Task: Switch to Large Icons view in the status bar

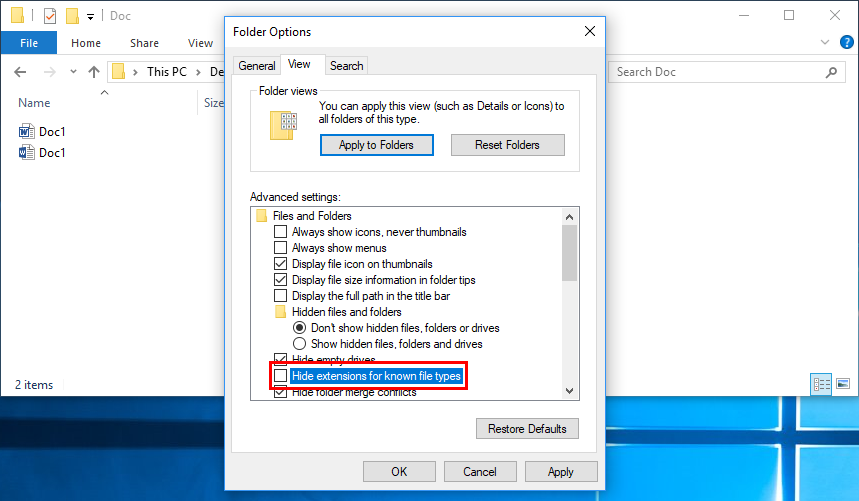Action: (842, 384)
